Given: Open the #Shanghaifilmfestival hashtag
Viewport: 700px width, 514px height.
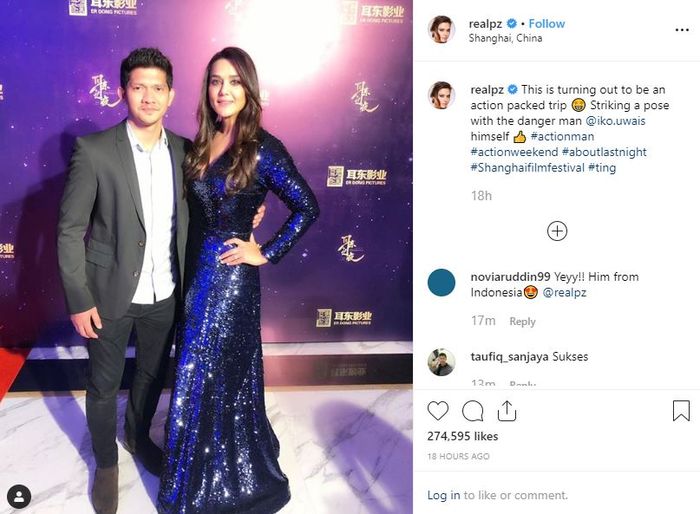Looking at the screenshot, I should pyautogui.click(x=527, y=167).
